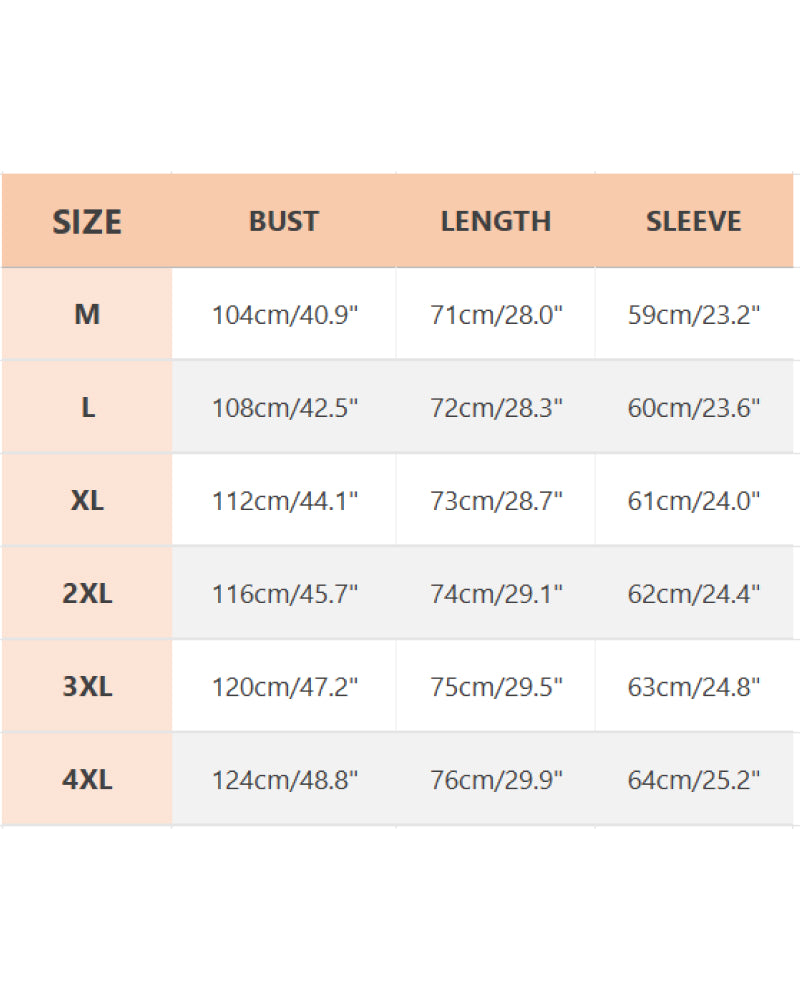Select the 2XL size row label
800x1000 pixels.
pos(87,594)
